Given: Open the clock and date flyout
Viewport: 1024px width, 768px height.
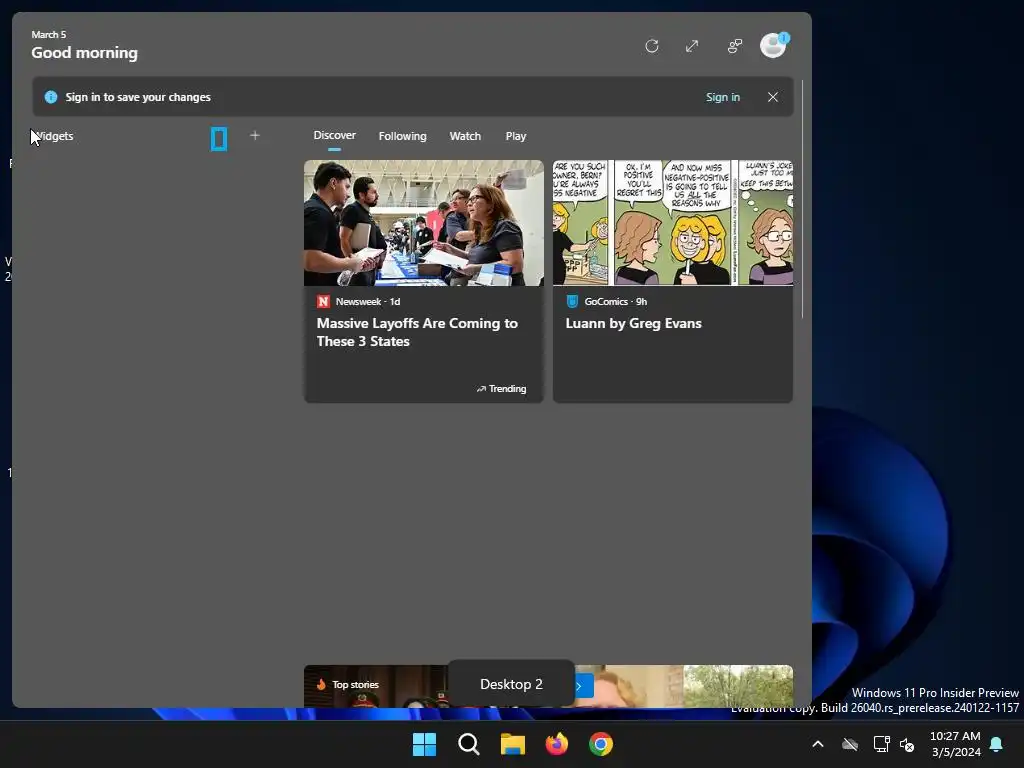Looking at the screenshot, I should point(955,744).
